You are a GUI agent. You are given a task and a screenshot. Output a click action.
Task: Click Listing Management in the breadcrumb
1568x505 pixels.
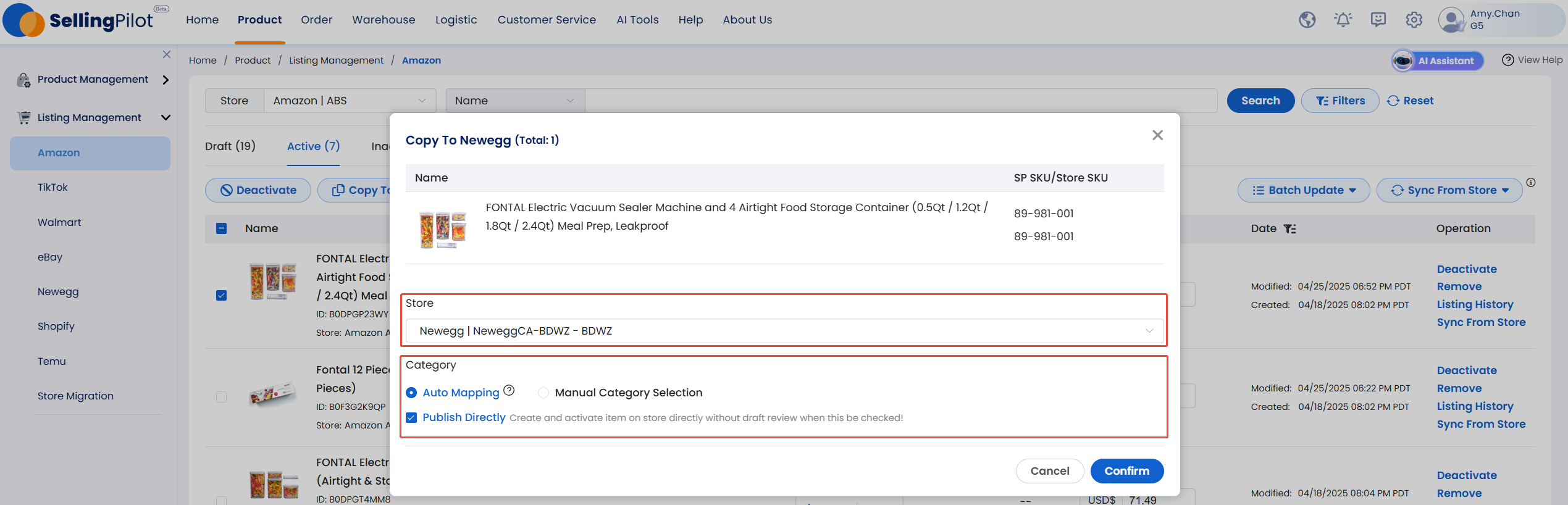point(336,60)
